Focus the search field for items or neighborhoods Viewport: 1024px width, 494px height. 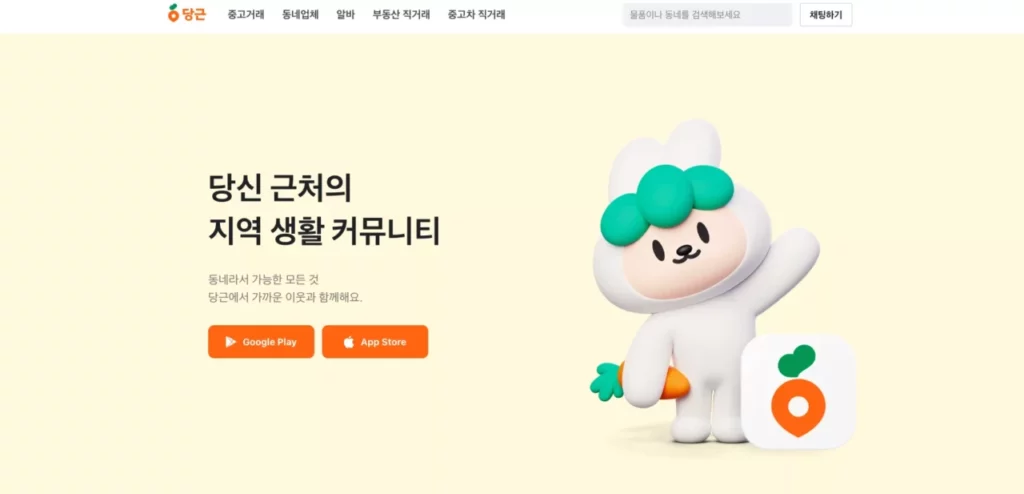coord(707,14)
